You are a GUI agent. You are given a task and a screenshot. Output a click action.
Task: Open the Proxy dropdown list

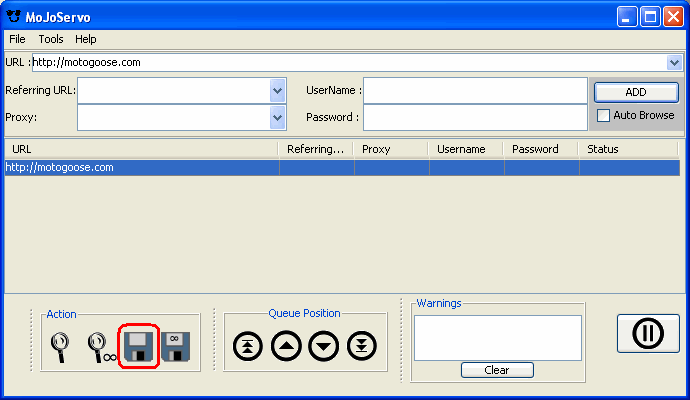point(278,117)
